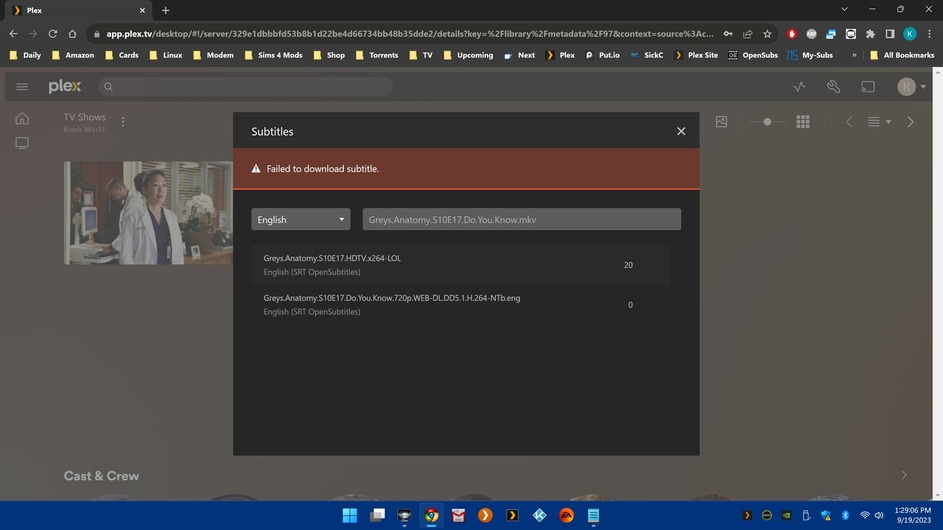Go to Plex home sidebar icon
Viewport: 943px width, 530px height.
point(22,119)
